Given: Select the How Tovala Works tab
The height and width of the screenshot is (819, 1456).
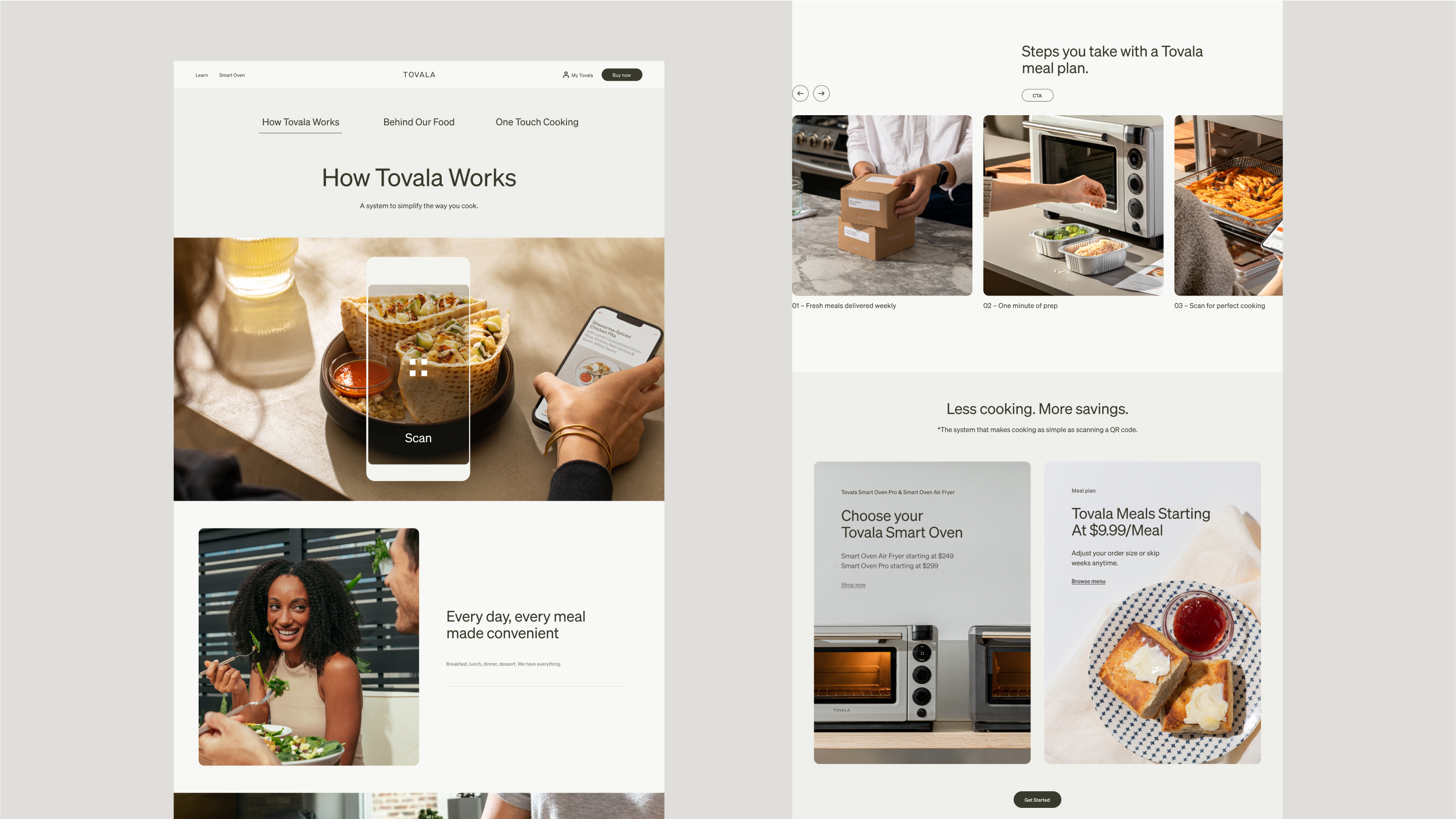Looking at the screenshot, I should click(x=301, y=122).
